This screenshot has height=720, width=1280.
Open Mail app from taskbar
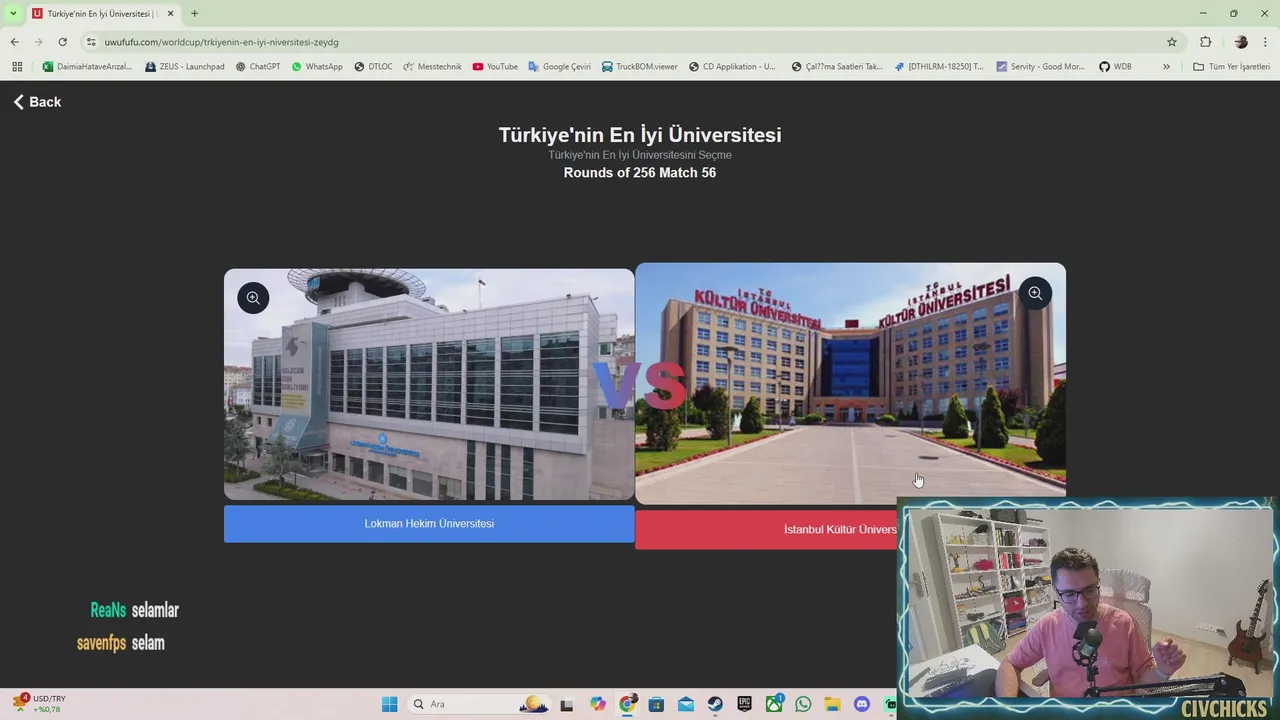(x=686, y=704)
